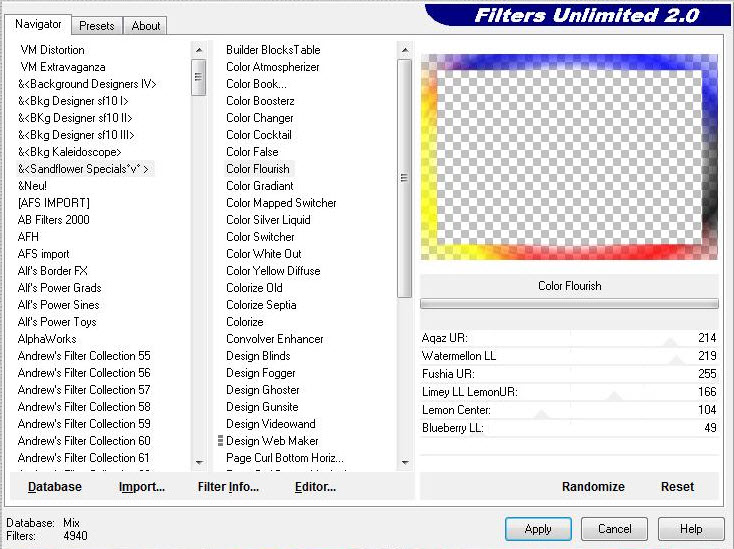Click up arrow of the filter list scrollbar
The image size is (734, 549).
click(405, 50)
